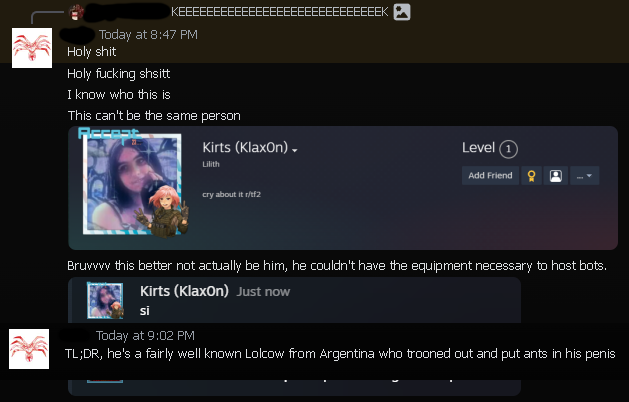
Task: Expand the arrow next to Kirts (Klax0n) name
Action: (x=295, y=150)
